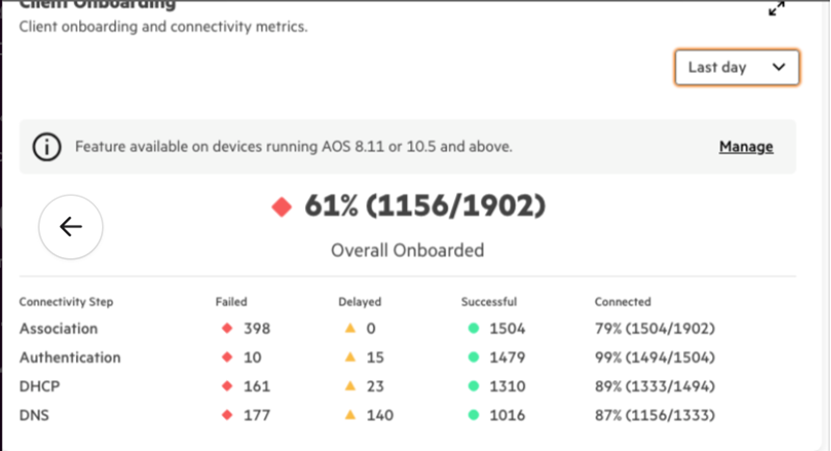831x451 pixels.
Task: Select the DHCP connectivity step
Action: 40,386
